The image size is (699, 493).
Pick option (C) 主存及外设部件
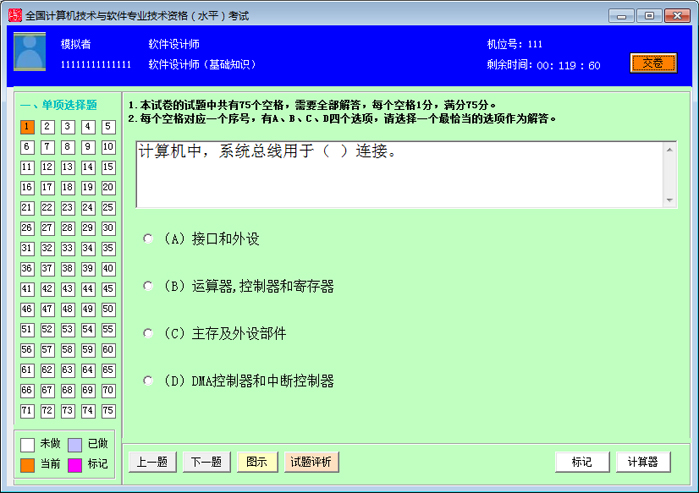coord(148,334)
